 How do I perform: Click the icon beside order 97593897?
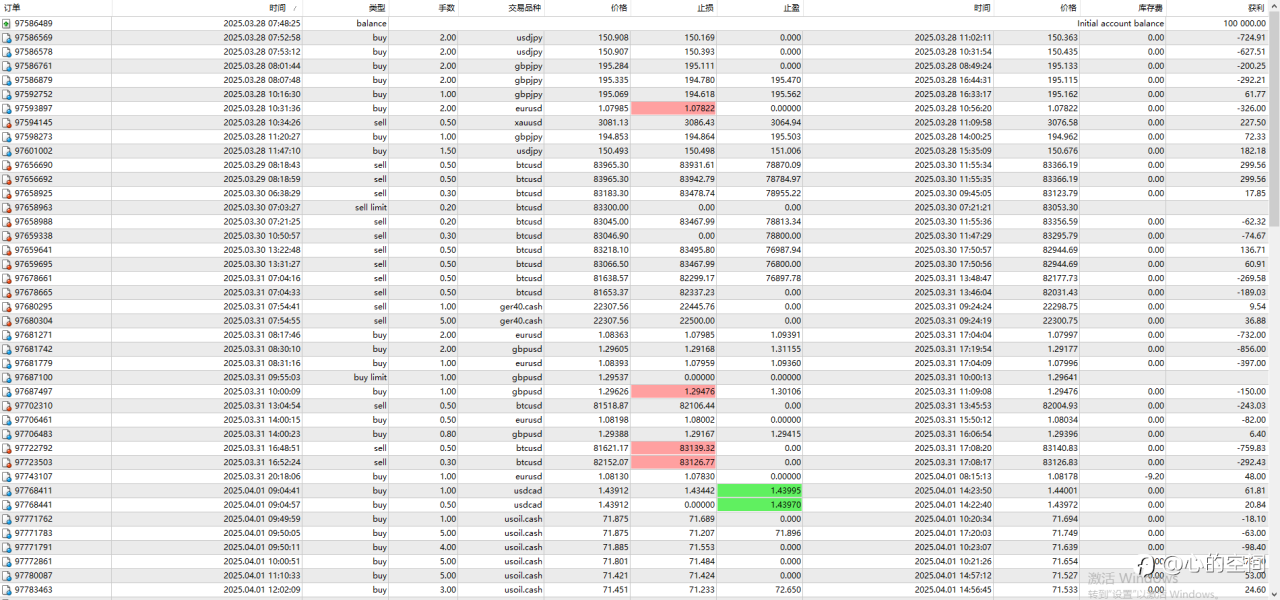[7, 108]
